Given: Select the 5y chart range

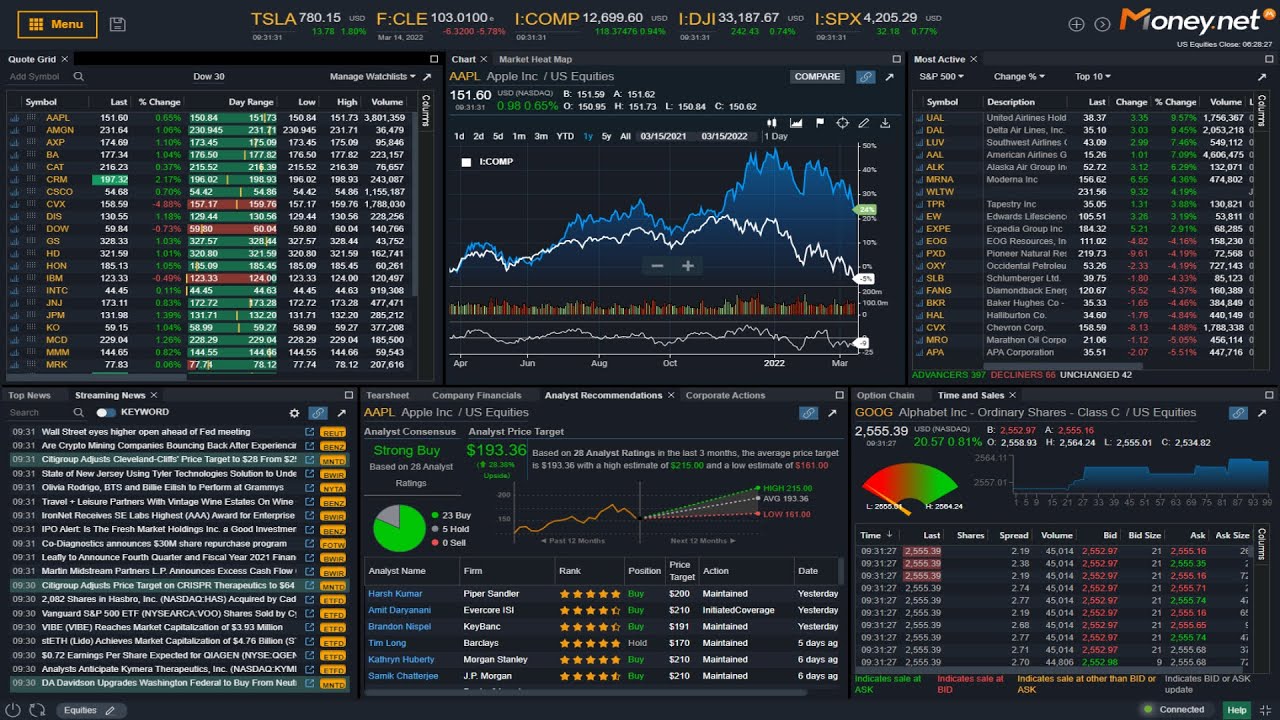Looking at the screenshot, I should pos(606,136).
